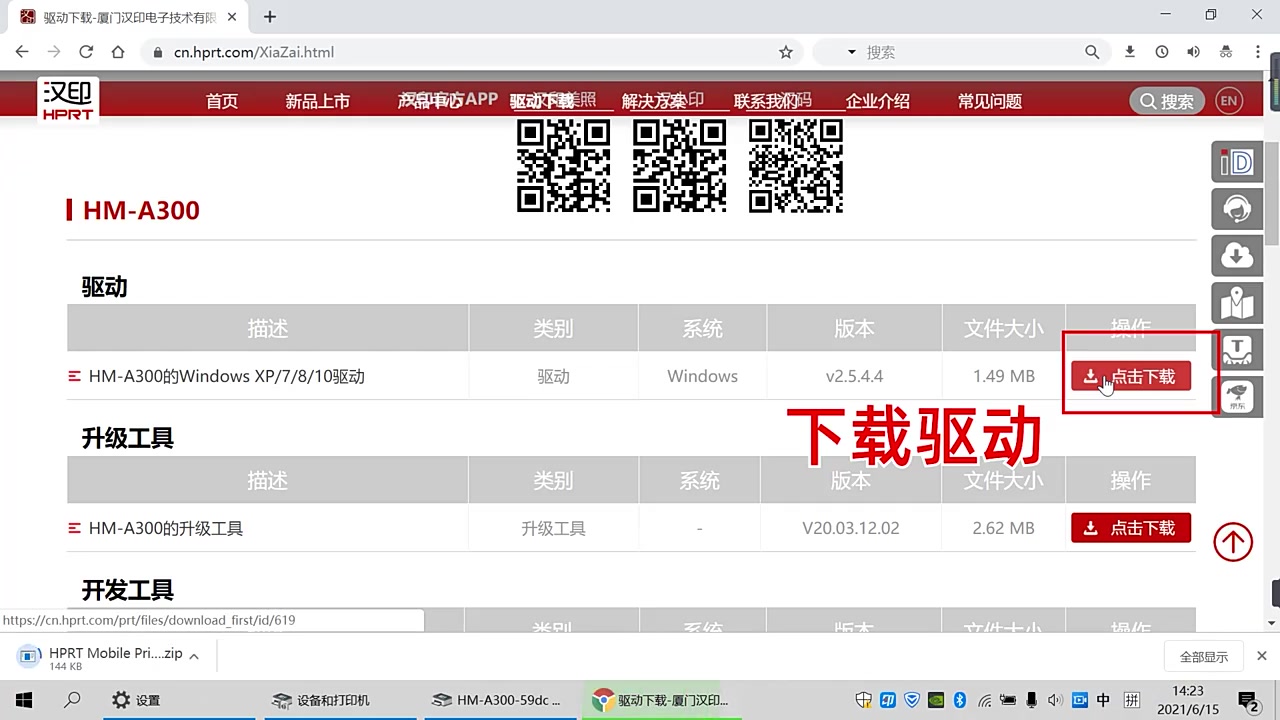Click the magnifier in the browser search box
Screen dimensions: 1280x720
point(1092,52)
